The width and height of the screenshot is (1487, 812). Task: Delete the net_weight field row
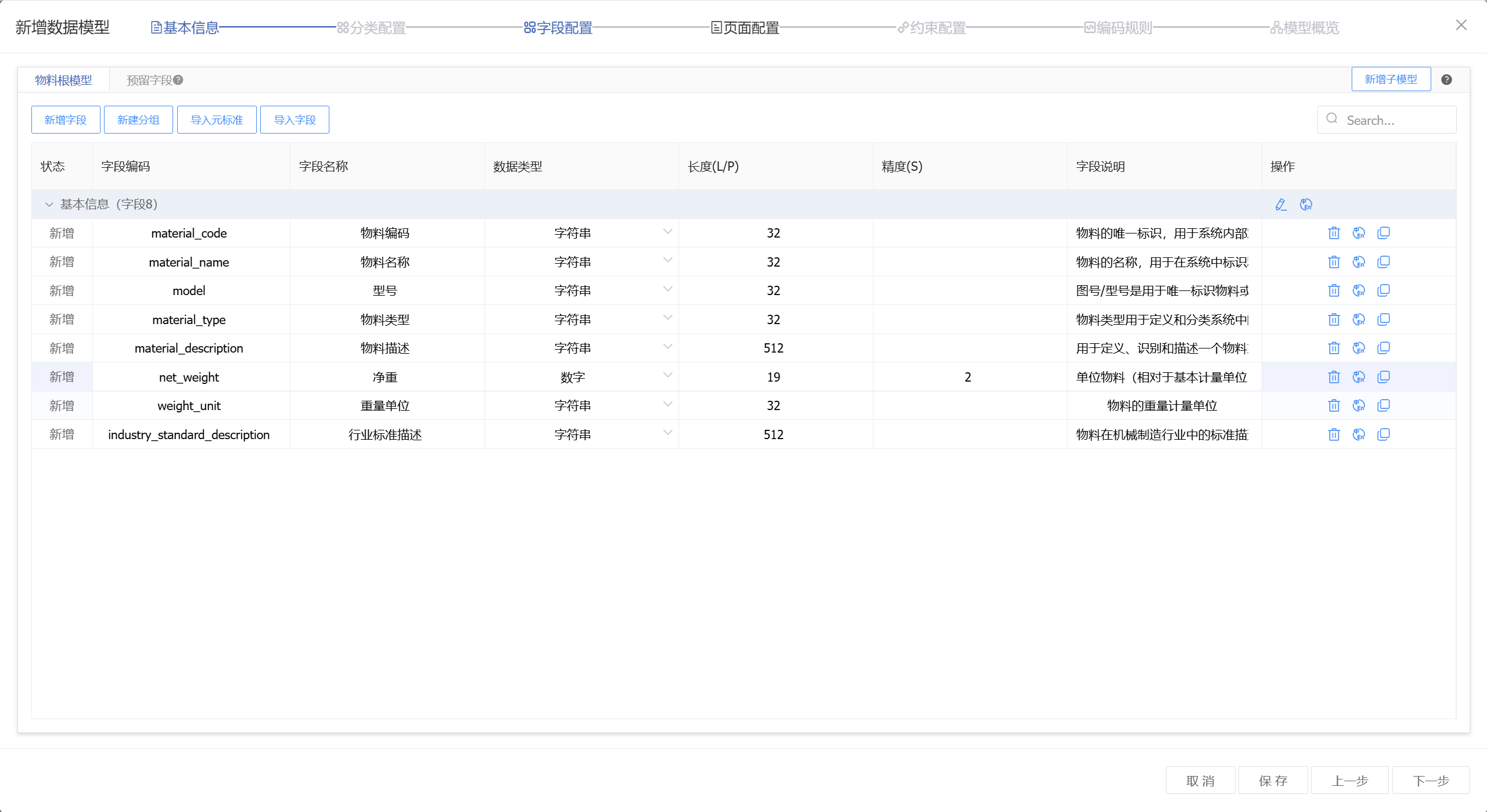pyautogui.click(x=1334, y=377)
